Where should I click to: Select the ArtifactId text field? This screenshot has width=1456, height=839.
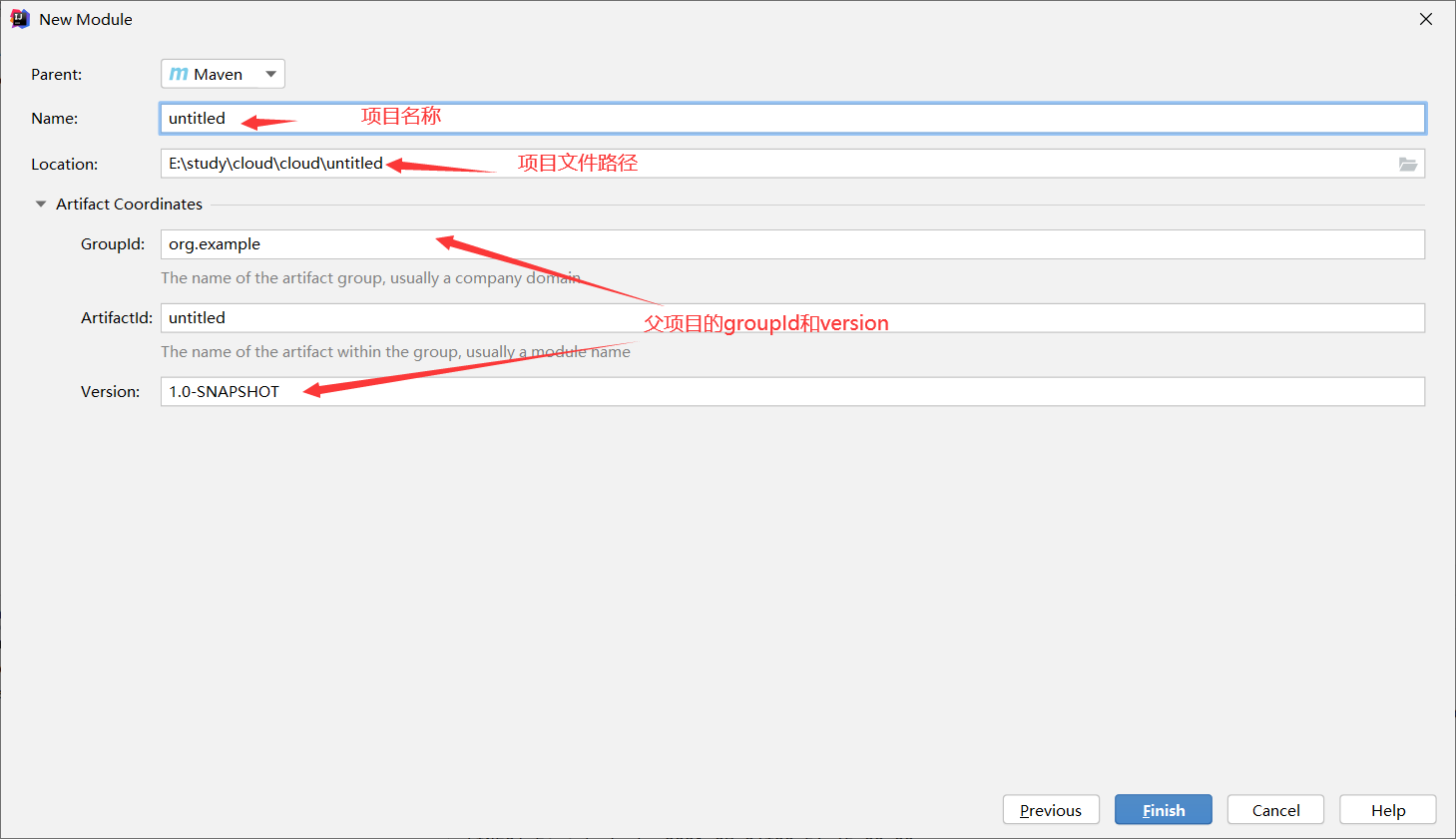[792, 318]
